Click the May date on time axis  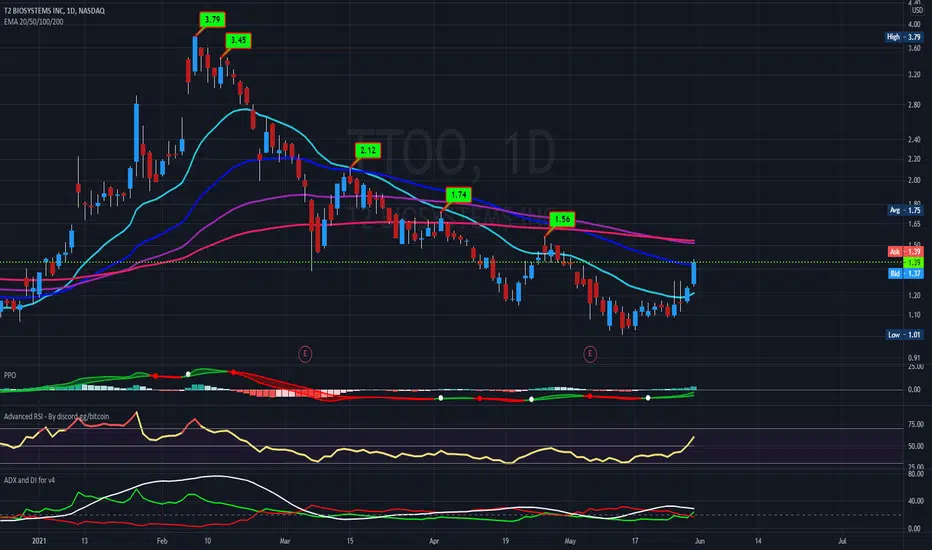point(570,541)
